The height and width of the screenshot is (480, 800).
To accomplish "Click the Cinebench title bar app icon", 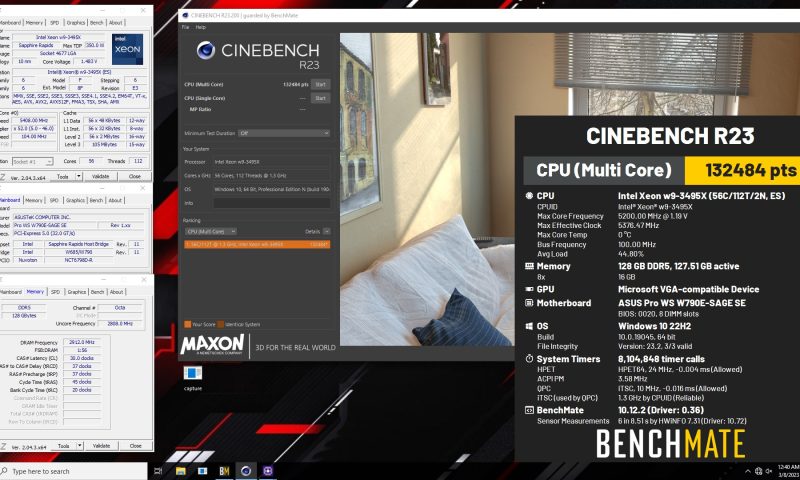I will pos(185,15).
